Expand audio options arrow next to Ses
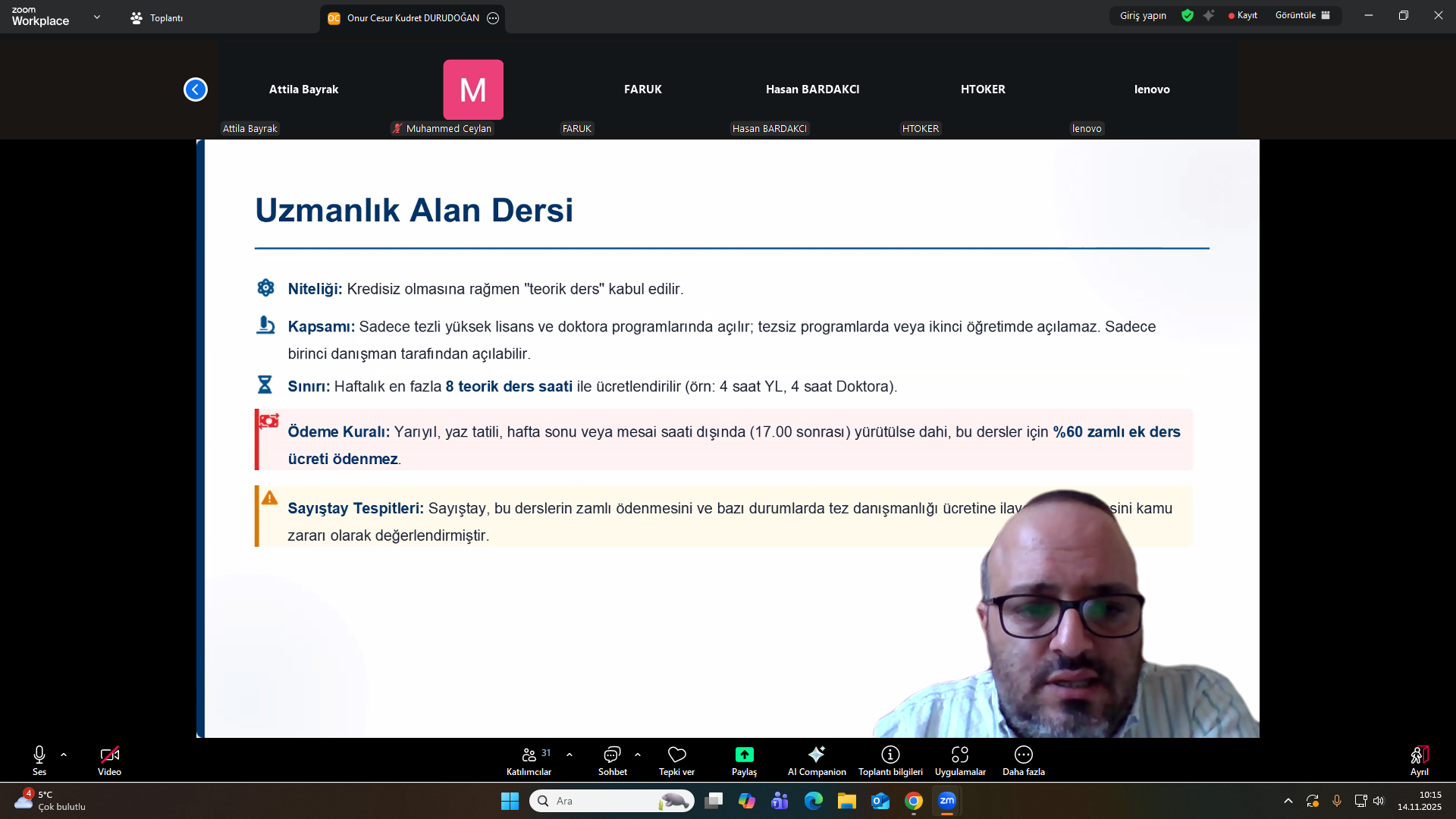The image size is (1456, 819). point(64,755)
